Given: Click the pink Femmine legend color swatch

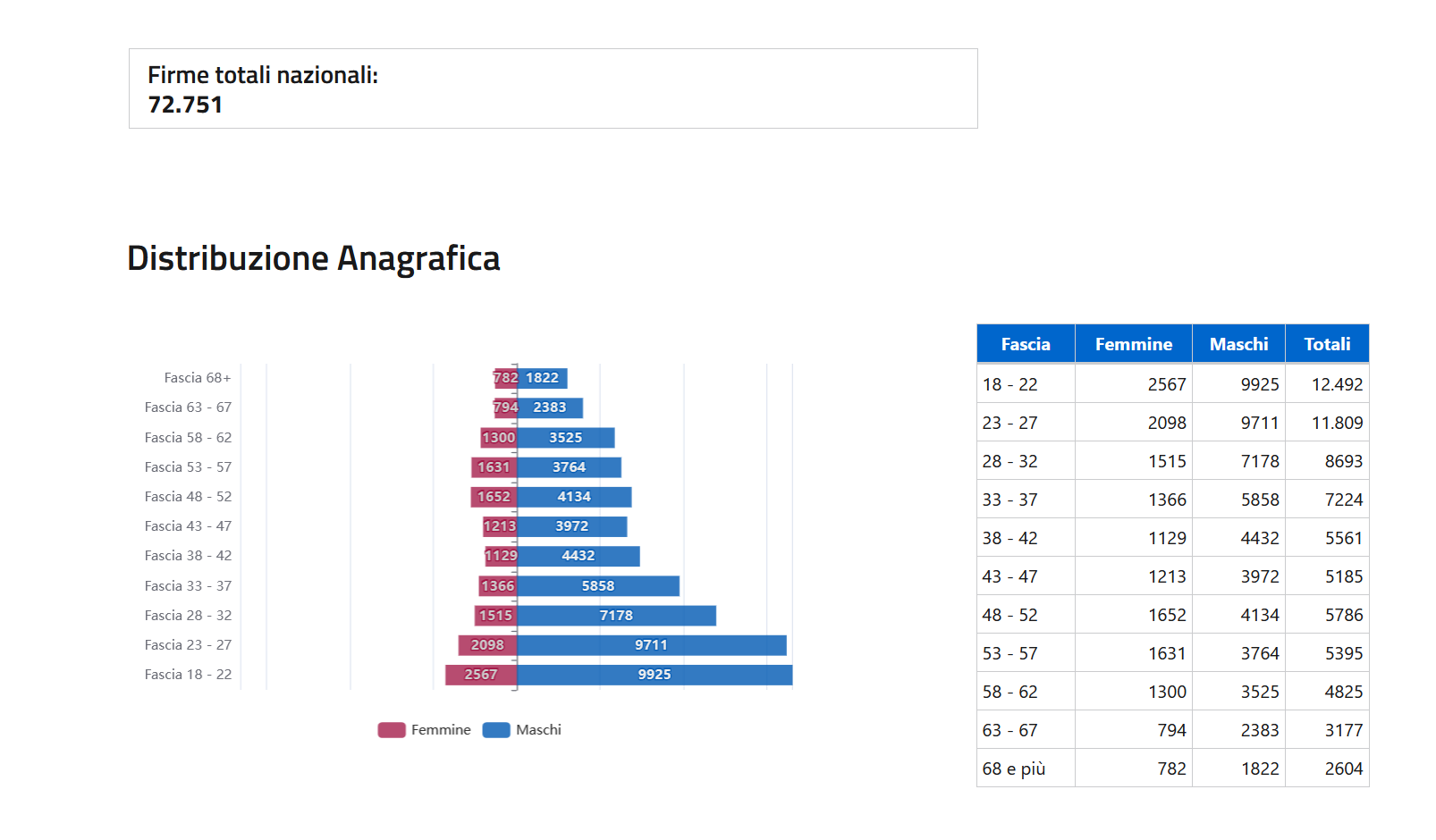Looking at the screenshot, I should pos(392,730).
